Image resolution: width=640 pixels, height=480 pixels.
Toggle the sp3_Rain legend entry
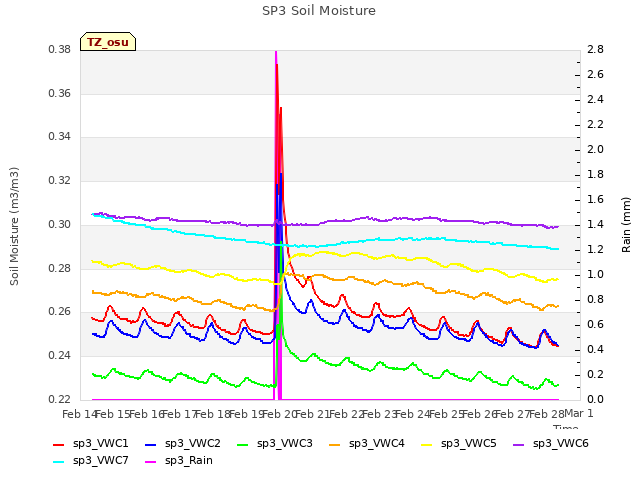point(179,461)
